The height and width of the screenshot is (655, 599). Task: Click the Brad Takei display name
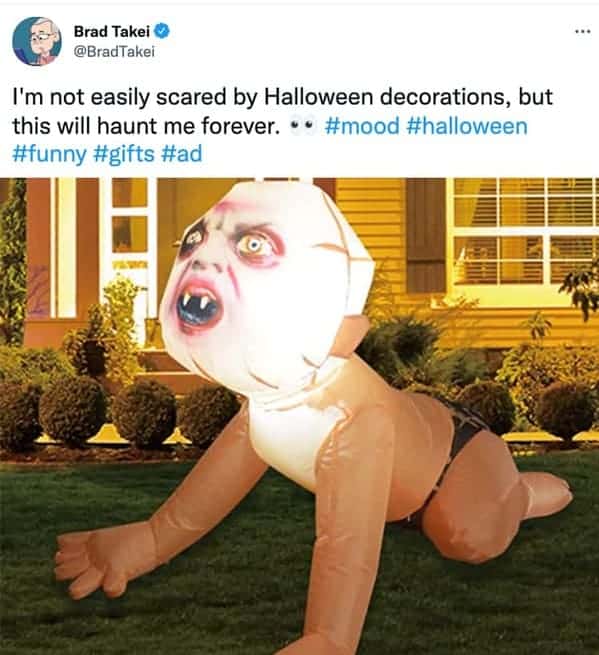tap(112, 31)
